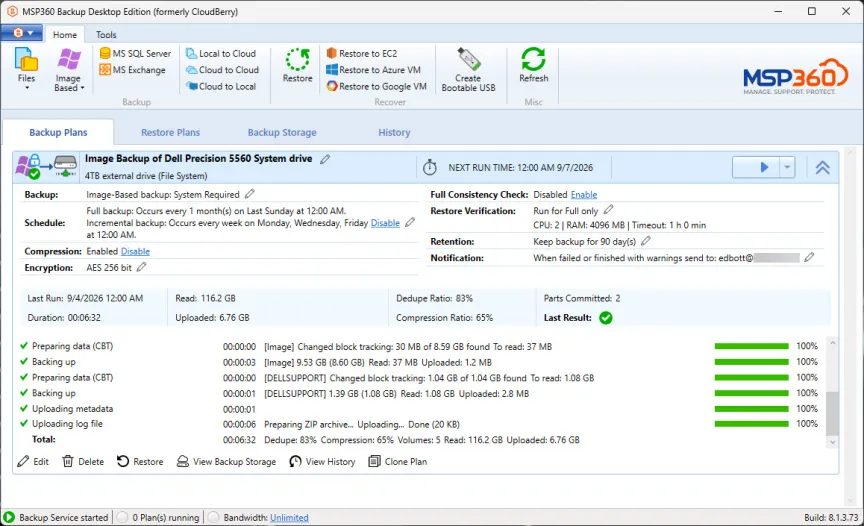Screen dimensions: 864x526
Task: Edit the schedule pencil icon
Action: click(x=409, y=223)
